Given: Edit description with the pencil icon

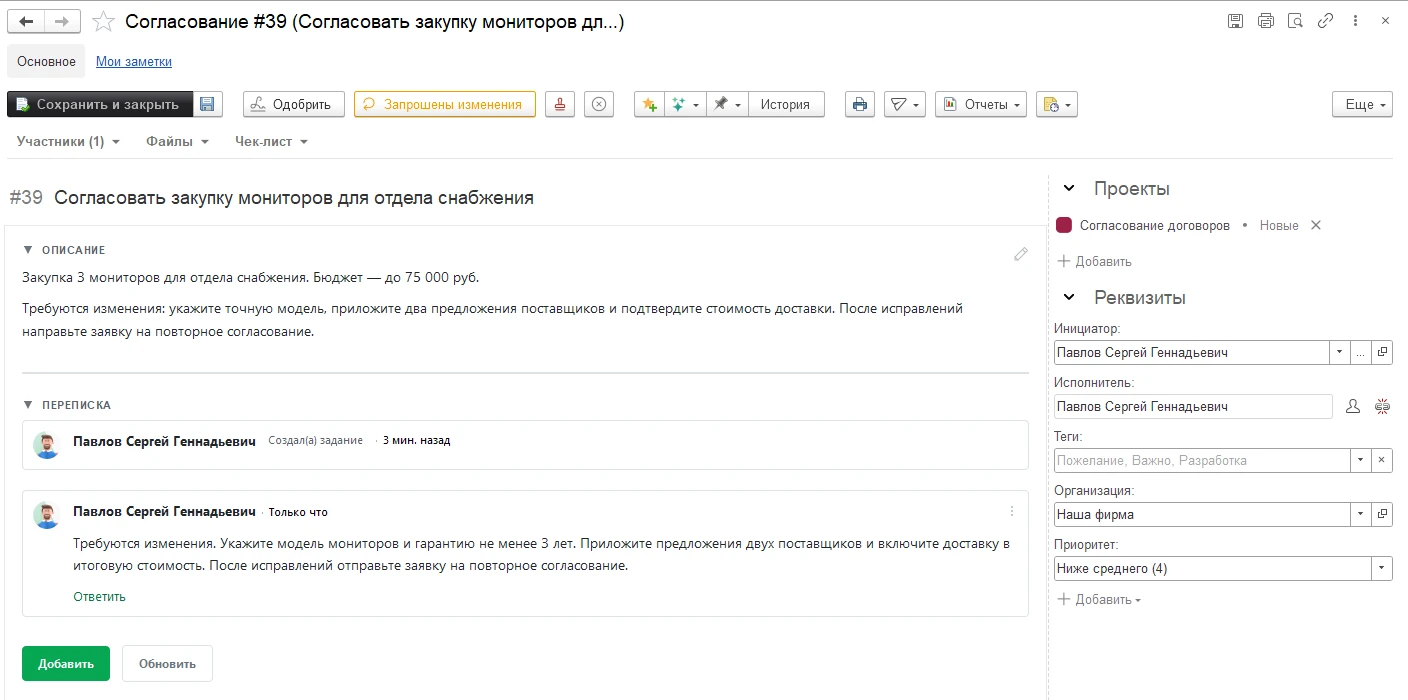Looking at the screenshot, I should (x=1020, y=254).
